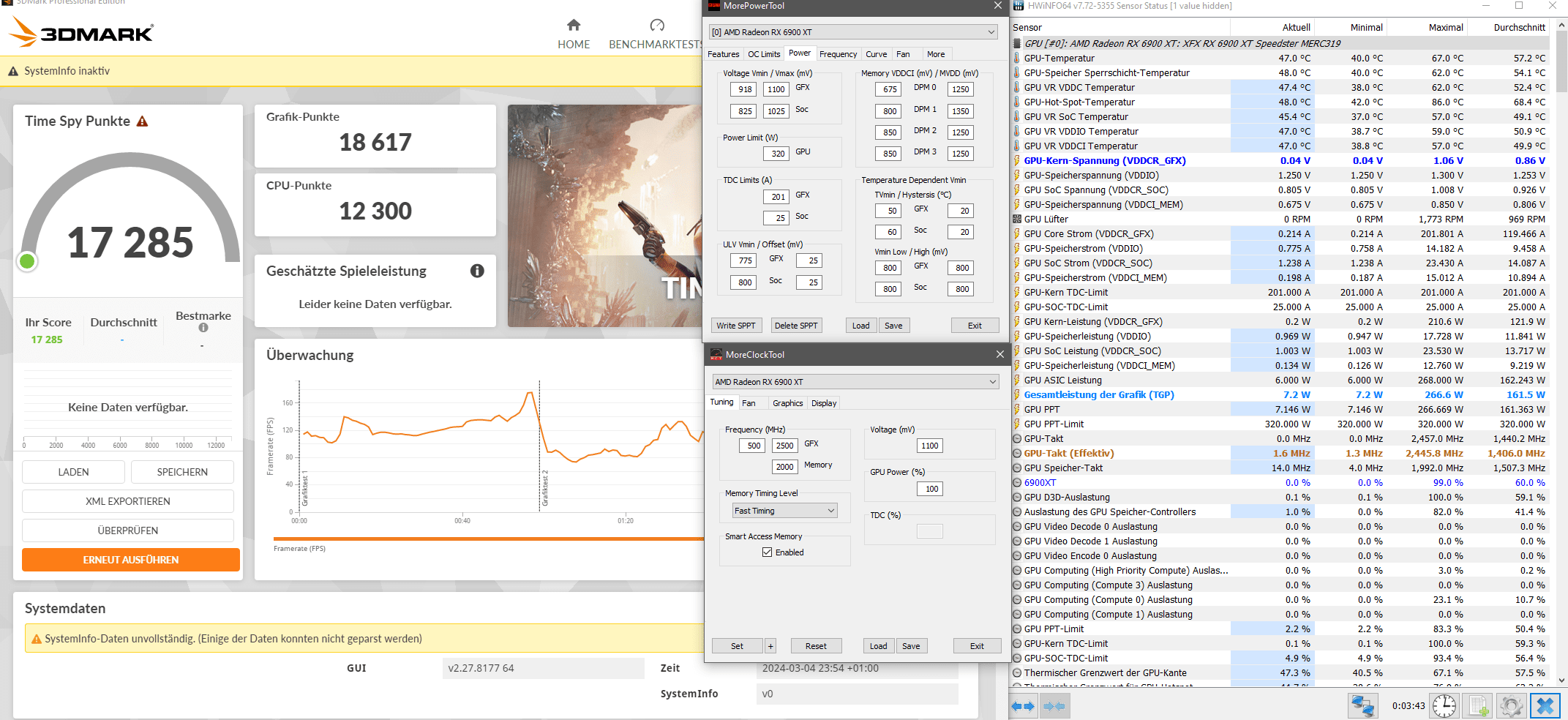Screen dimensions: 1568x720
Task: Select the Gesamtleistung der Grafik (TGP) row
Action: click(1280, 394)
